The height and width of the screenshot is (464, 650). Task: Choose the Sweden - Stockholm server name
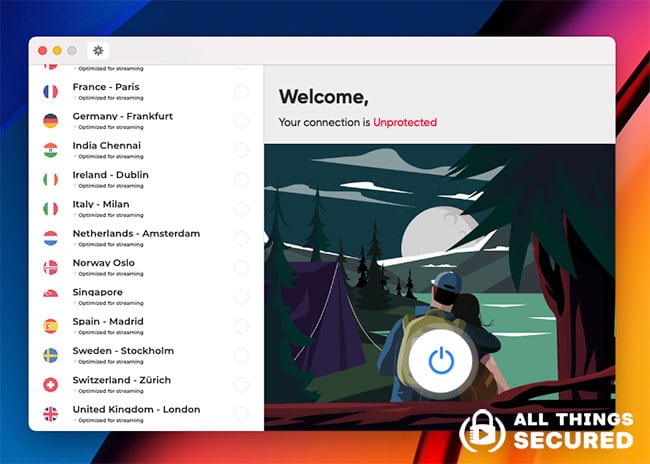(123, 351)
